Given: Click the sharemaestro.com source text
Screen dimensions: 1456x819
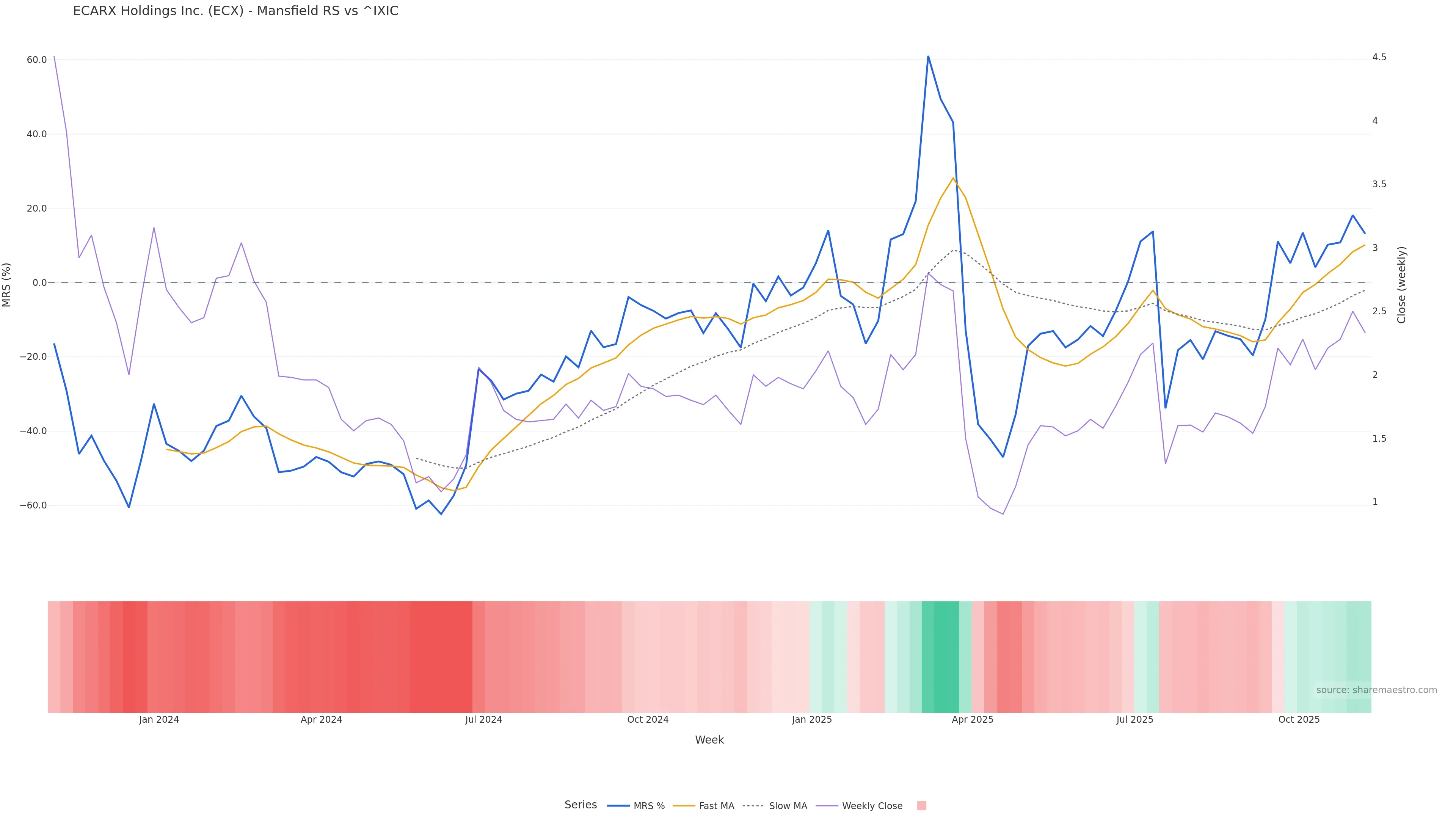Looking at the screenshot, I should 1376,690.
